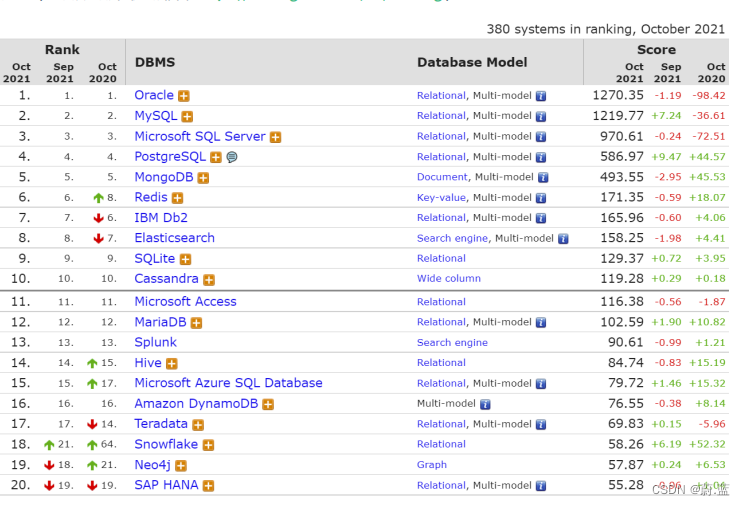Open the Splunk link
Image resolution: width=745 pixels, height=505 pixels.
tap(155, 343)
